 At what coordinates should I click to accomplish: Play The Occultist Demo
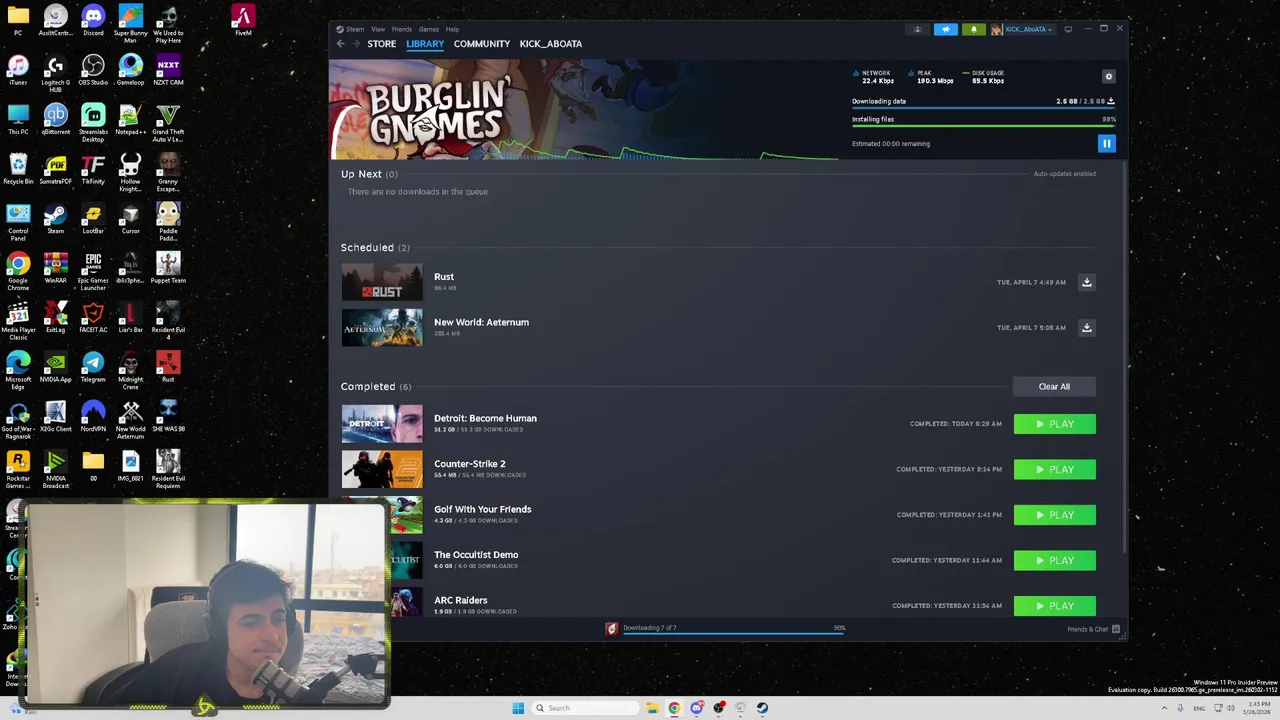(x=1055, y=561)
